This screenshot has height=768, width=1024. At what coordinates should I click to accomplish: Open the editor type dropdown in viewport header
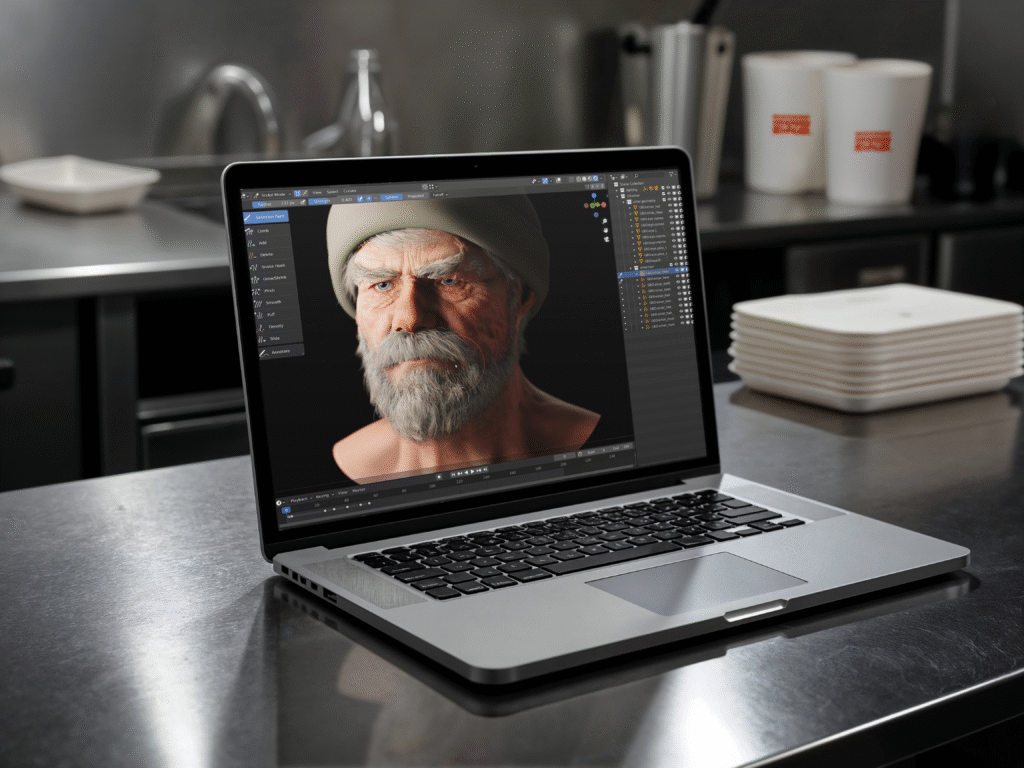point(246,196)
